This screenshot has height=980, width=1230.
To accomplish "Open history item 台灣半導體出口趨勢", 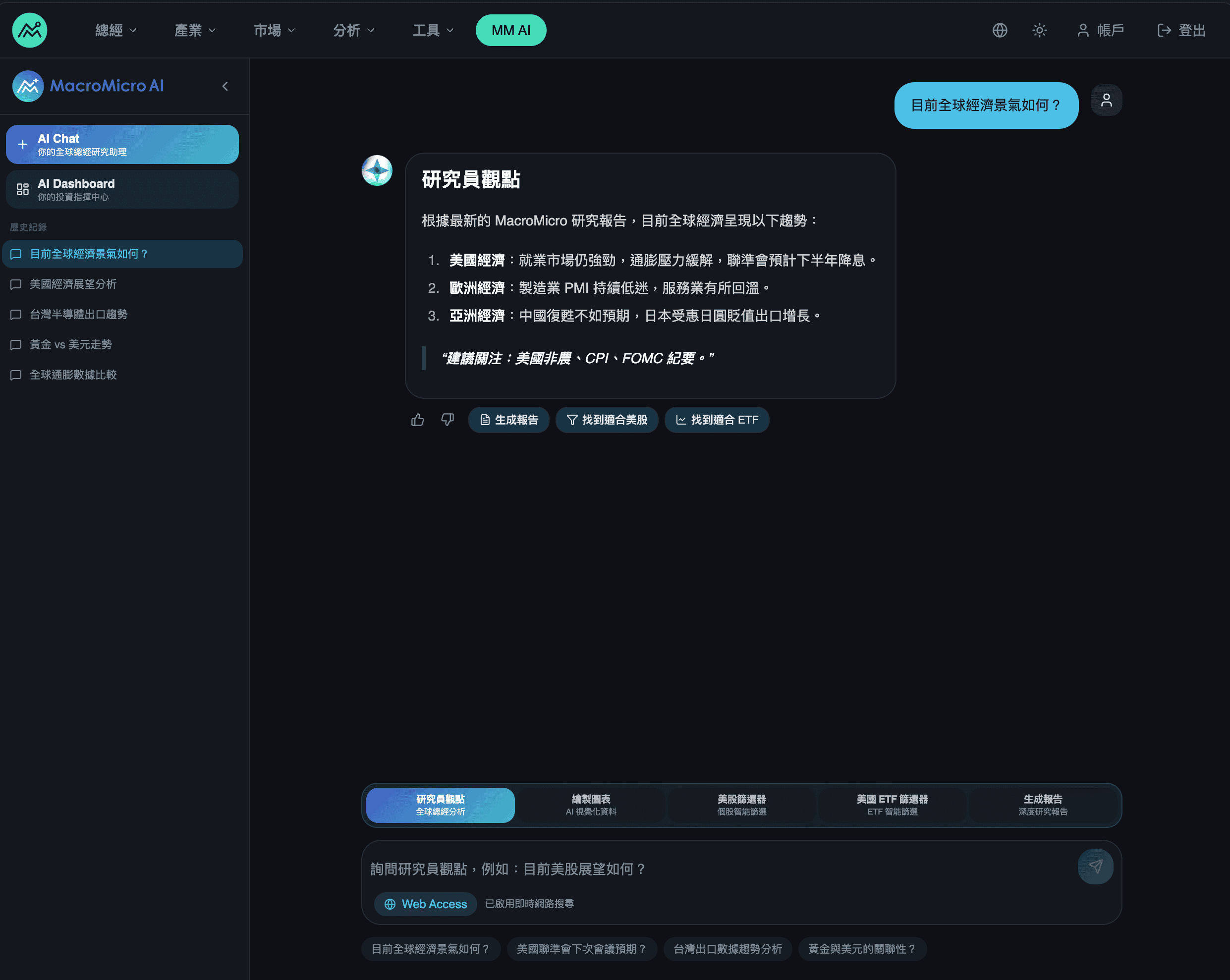I will 122,314.
